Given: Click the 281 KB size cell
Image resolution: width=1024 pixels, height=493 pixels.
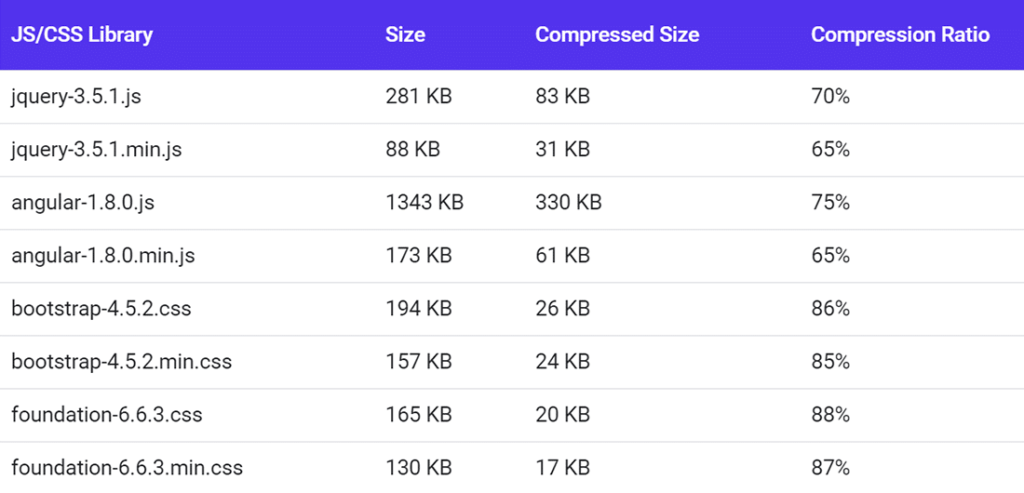Looking at the screenshot, I should pyautogui.click(x=418, y=97).
